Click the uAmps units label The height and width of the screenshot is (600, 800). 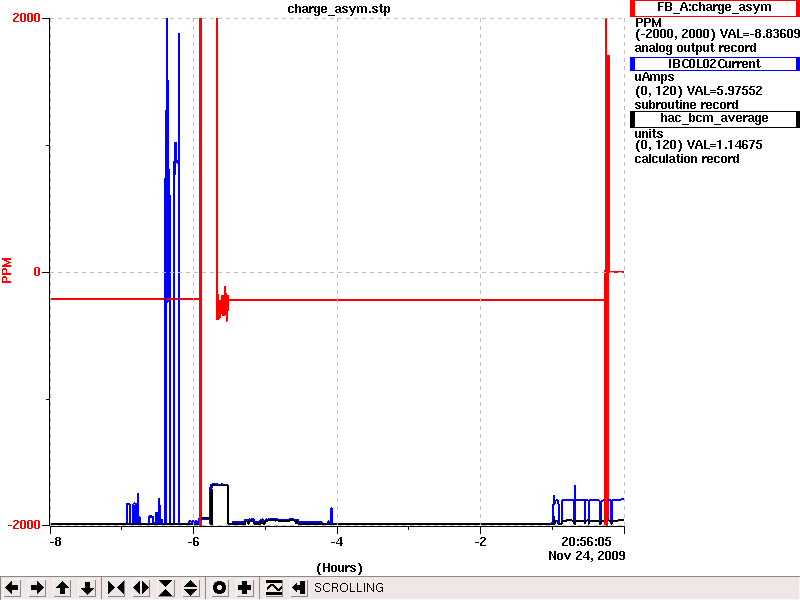pyautogui.click(x=654, y=77)
